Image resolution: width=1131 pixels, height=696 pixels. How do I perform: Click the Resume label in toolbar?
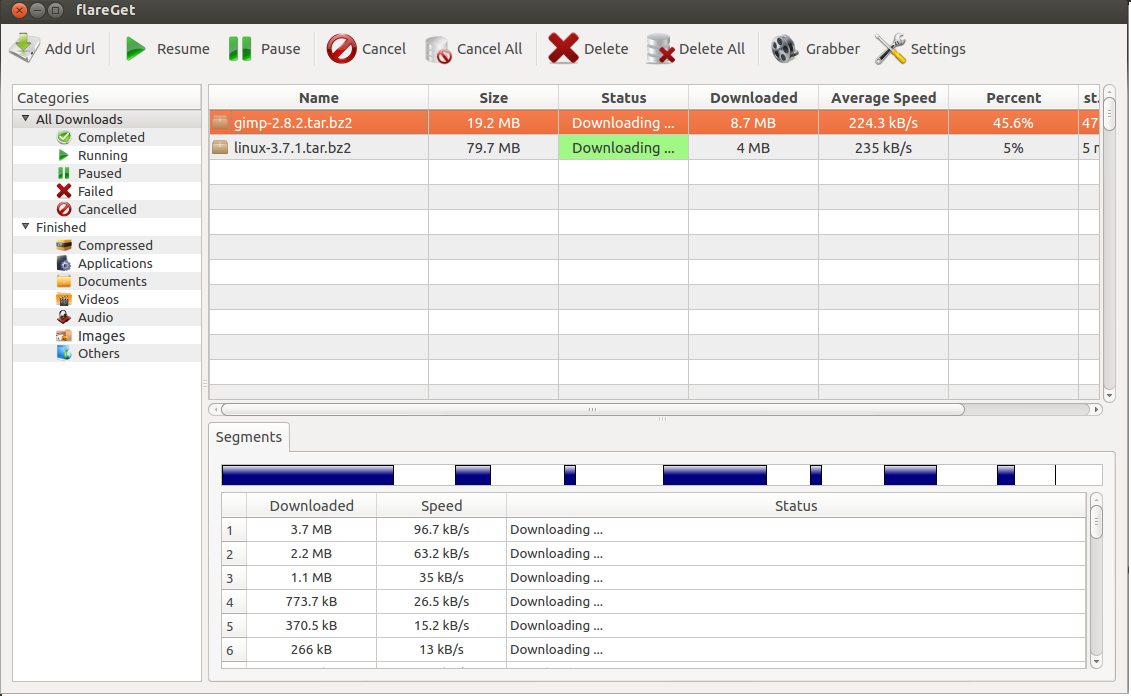[x=183, y=49]
